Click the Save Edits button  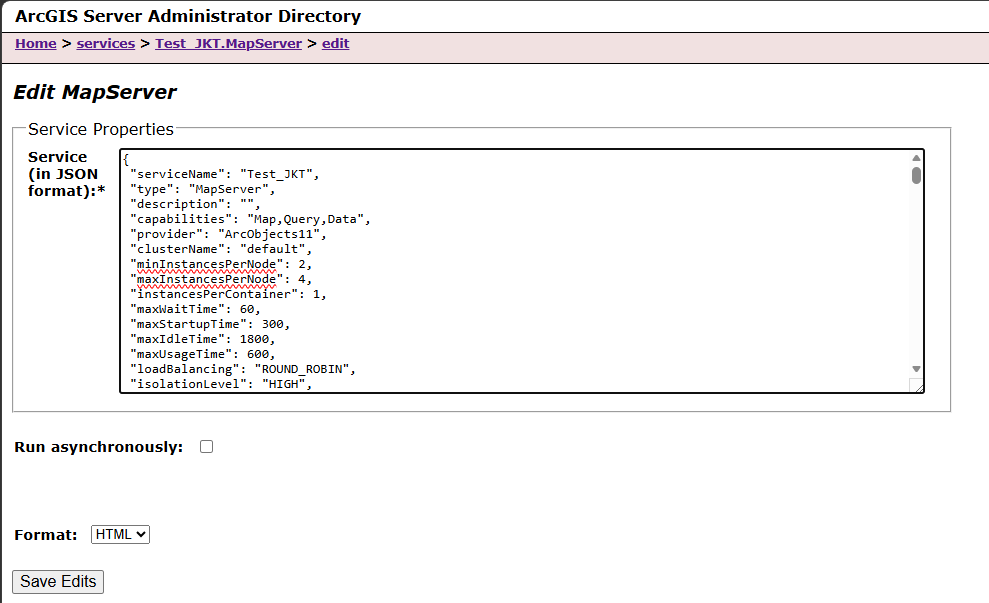[x=58, y=582]
